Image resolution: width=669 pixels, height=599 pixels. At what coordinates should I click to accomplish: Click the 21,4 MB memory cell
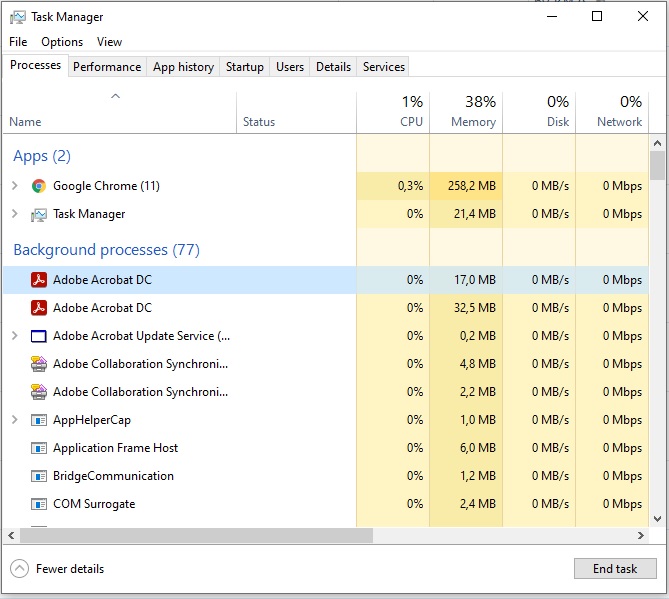[466, 214]
